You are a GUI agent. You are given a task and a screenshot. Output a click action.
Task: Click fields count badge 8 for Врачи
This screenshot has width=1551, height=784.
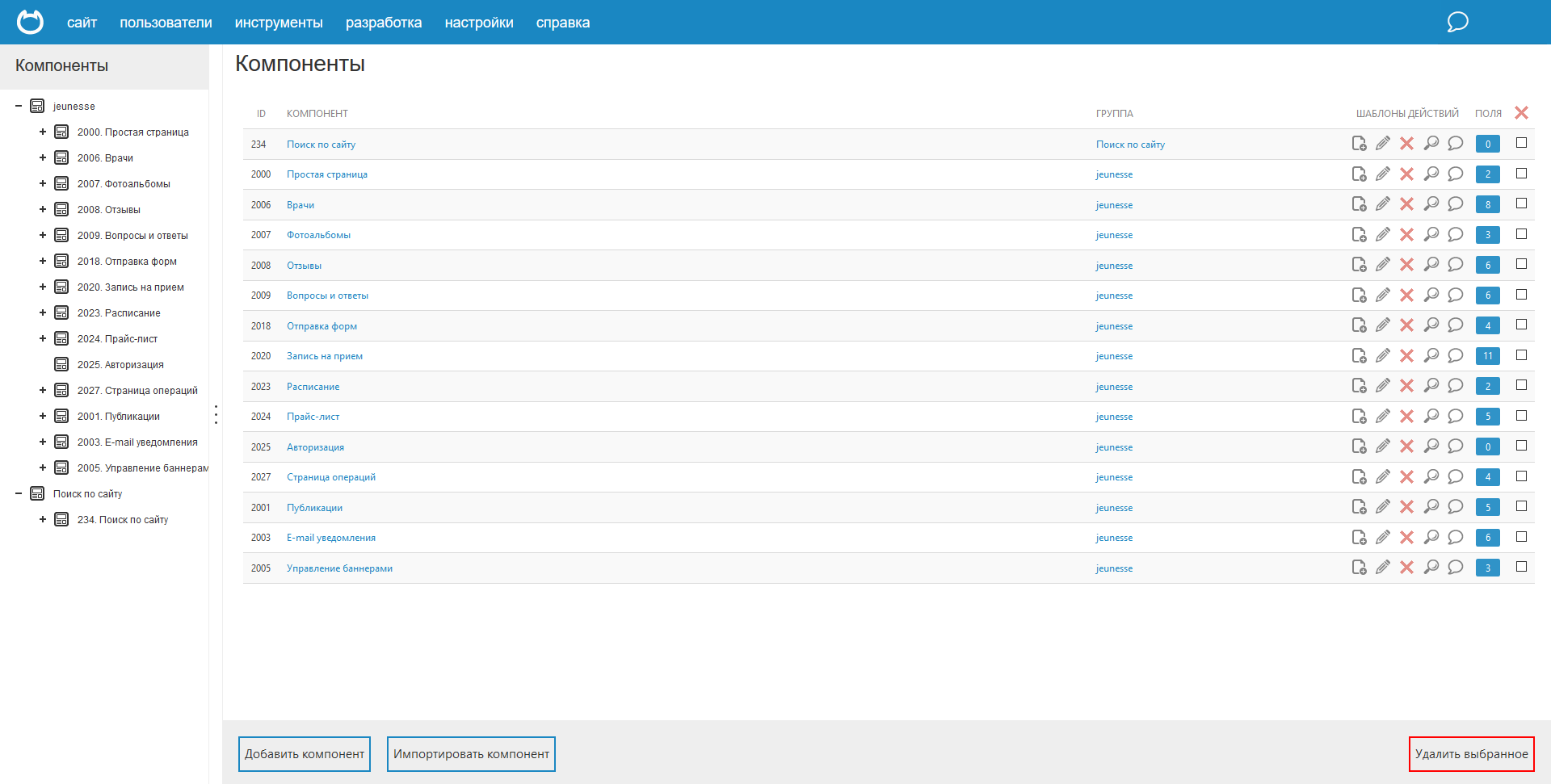tap(1488, 204)
